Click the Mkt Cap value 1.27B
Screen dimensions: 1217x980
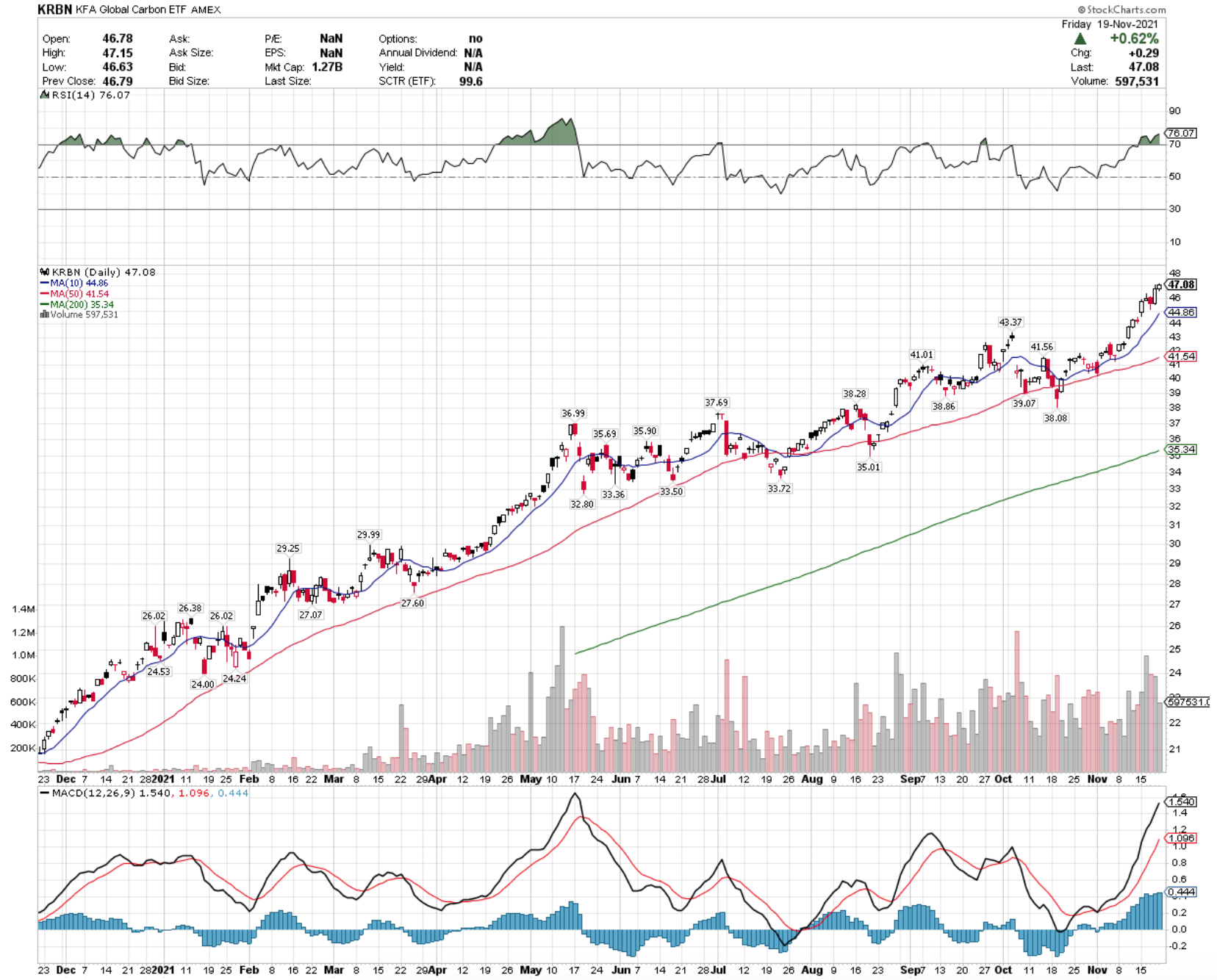click(327, 67)
